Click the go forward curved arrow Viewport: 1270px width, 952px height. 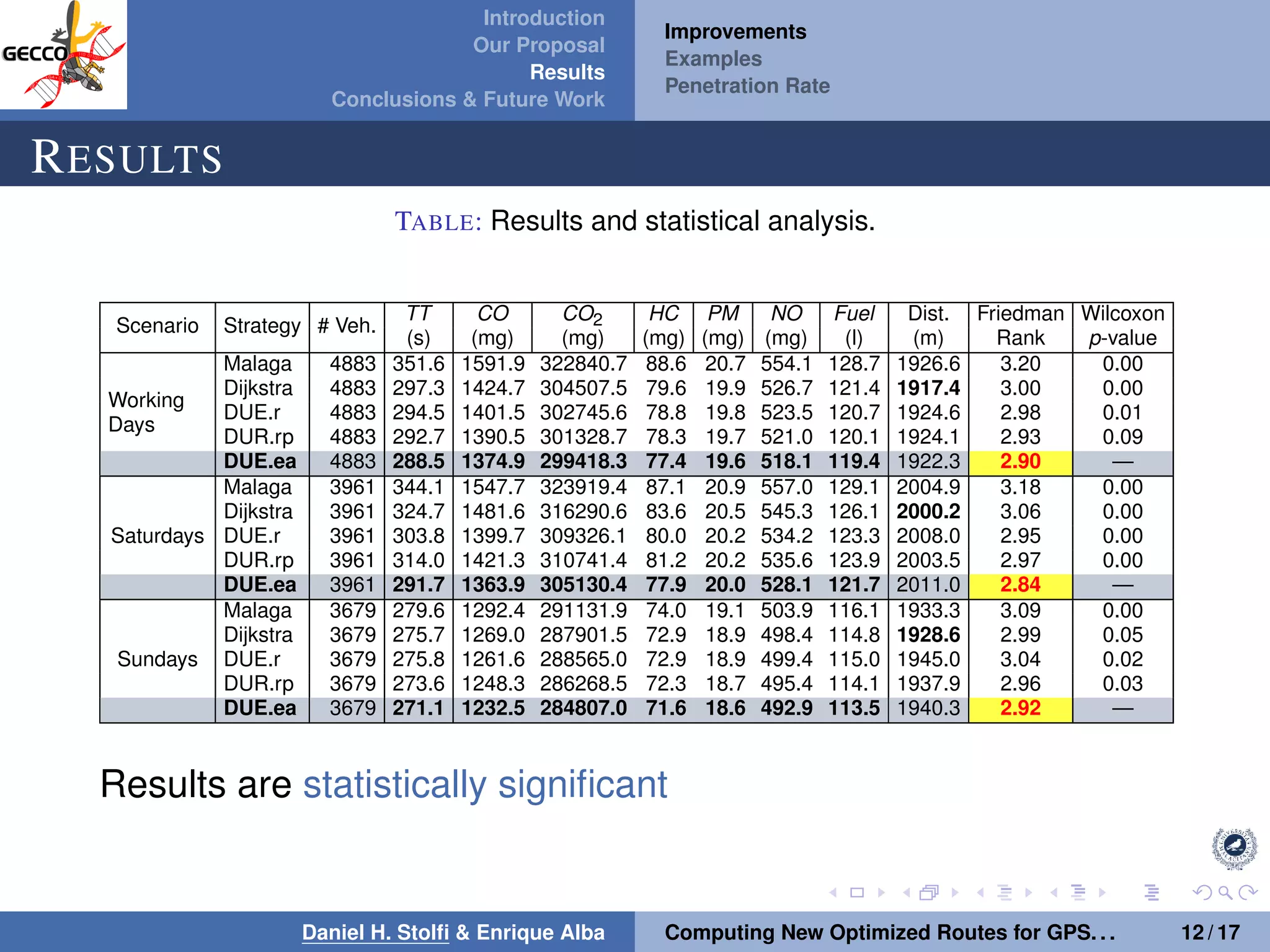tap(1248, 892)
